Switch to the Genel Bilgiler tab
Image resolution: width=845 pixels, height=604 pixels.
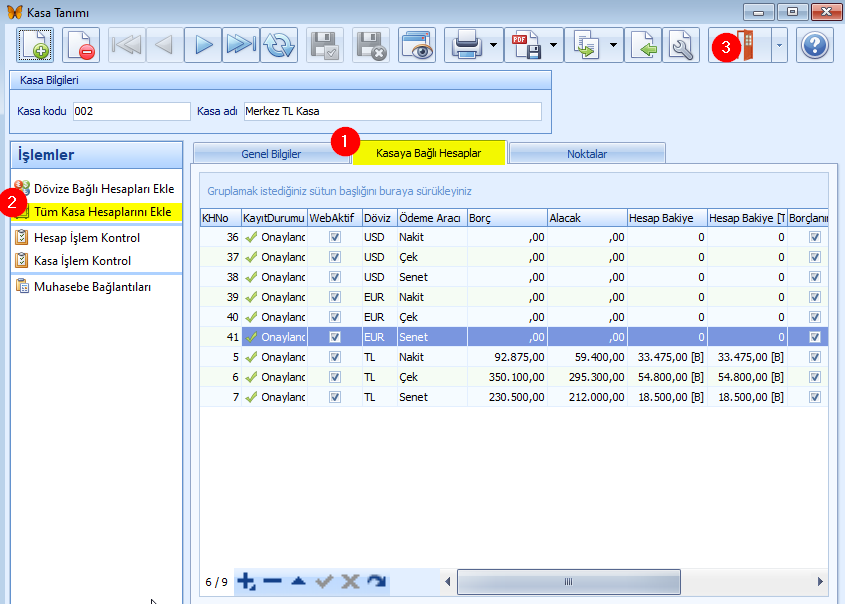coord(271,154)
